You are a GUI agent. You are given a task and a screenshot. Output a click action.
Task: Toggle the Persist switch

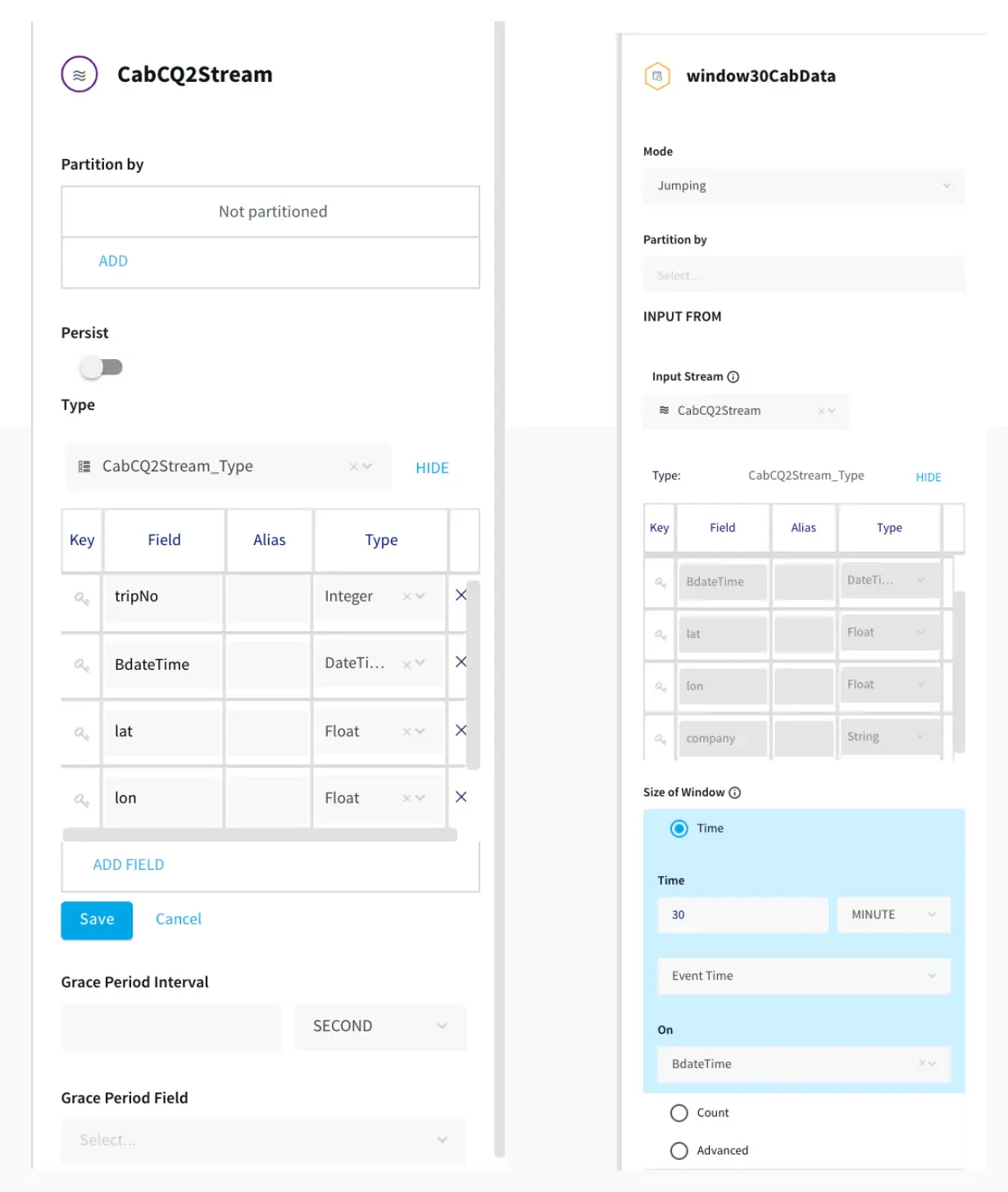[101, 367]
